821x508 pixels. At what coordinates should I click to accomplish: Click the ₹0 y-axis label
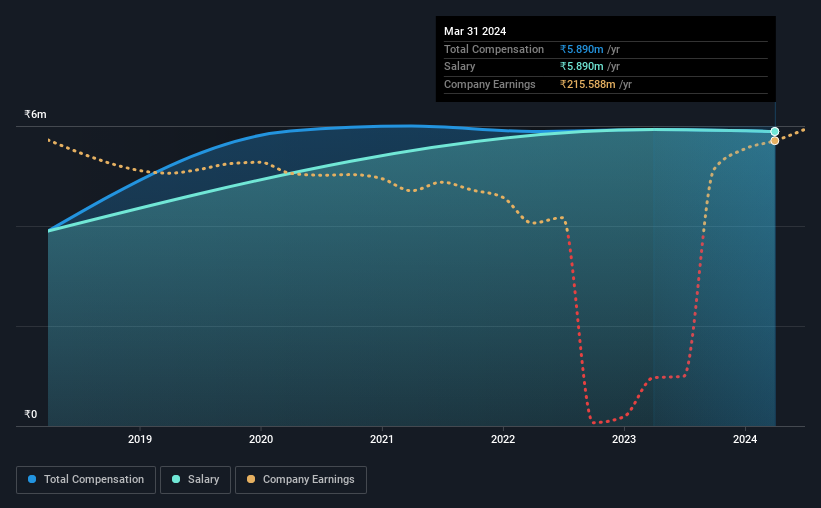30,414
